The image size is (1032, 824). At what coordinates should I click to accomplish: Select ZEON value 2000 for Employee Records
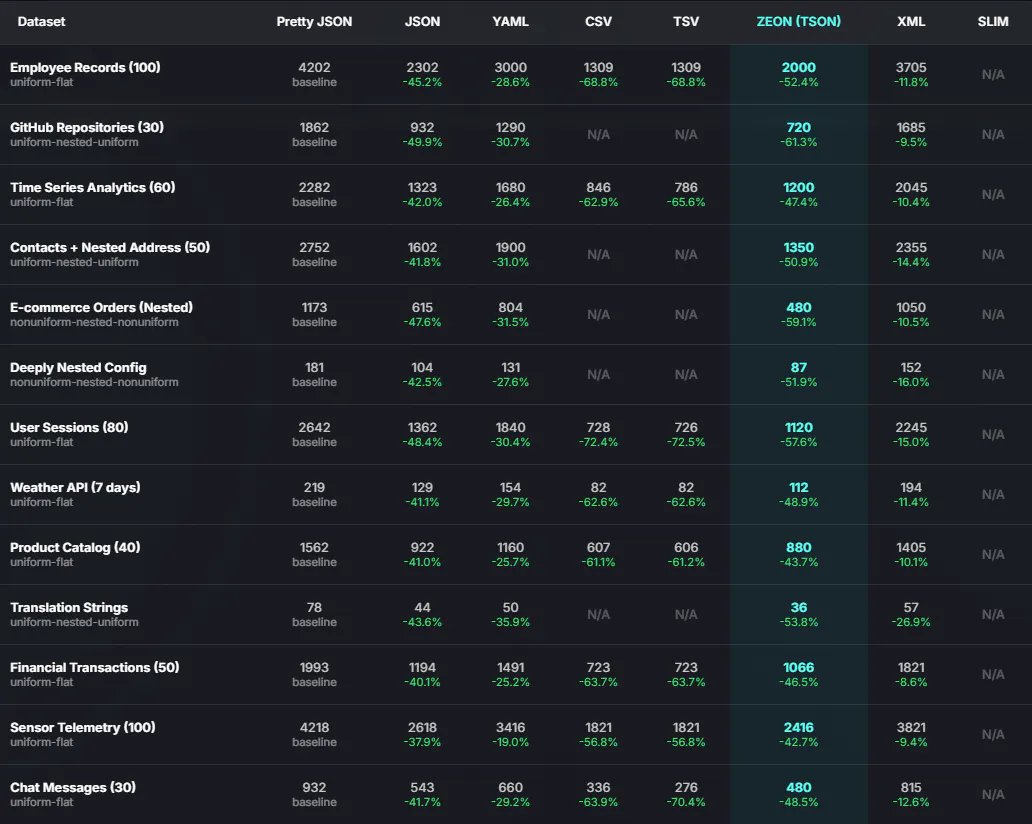(798, 67)
